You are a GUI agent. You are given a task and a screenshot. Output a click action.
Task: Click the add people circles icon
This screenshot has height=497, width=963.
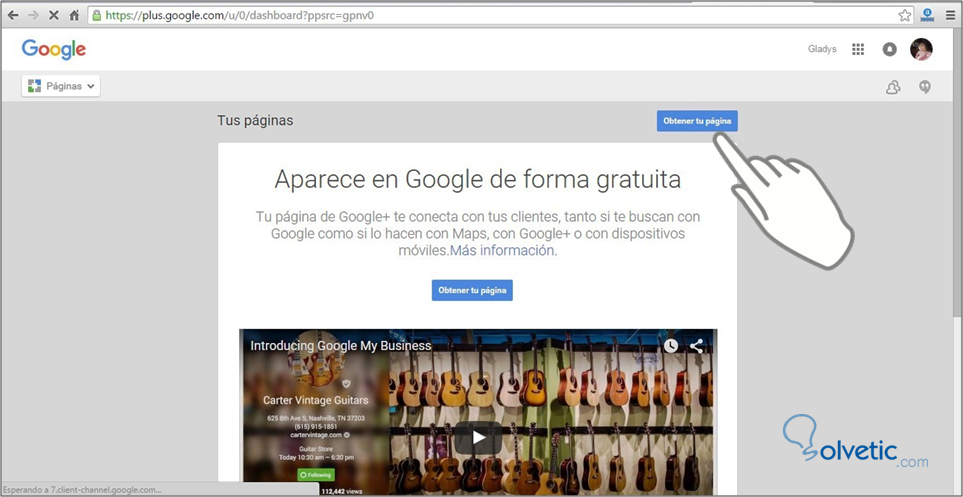click(893, 87)
